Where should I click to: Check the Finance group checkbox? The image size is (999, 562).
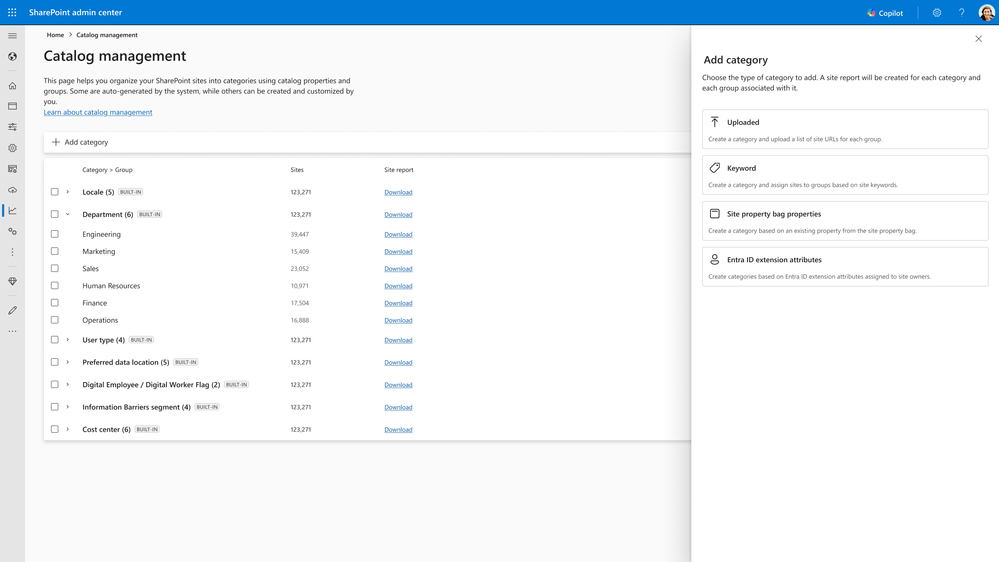tap(55, 303)
